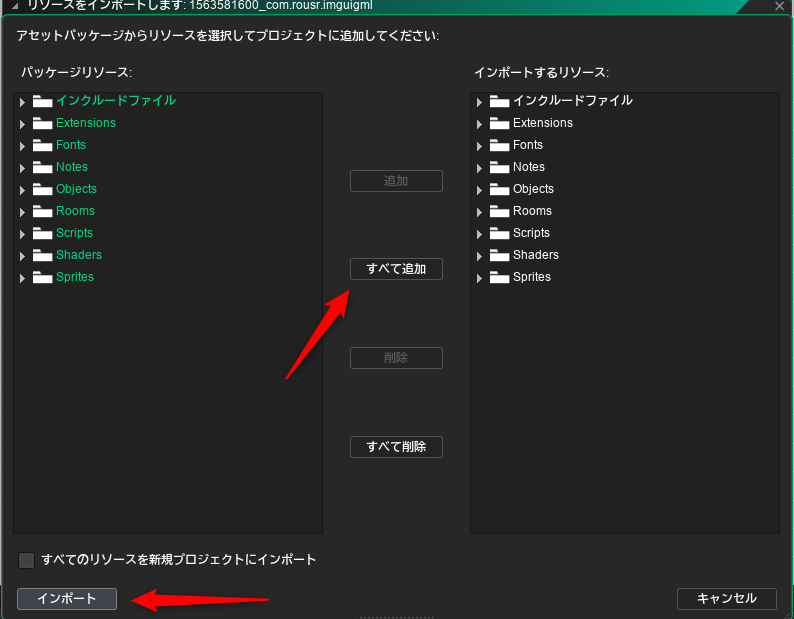Select green Objects label in package resources
The width and height of the screenshot is (794, 619).
76,189
